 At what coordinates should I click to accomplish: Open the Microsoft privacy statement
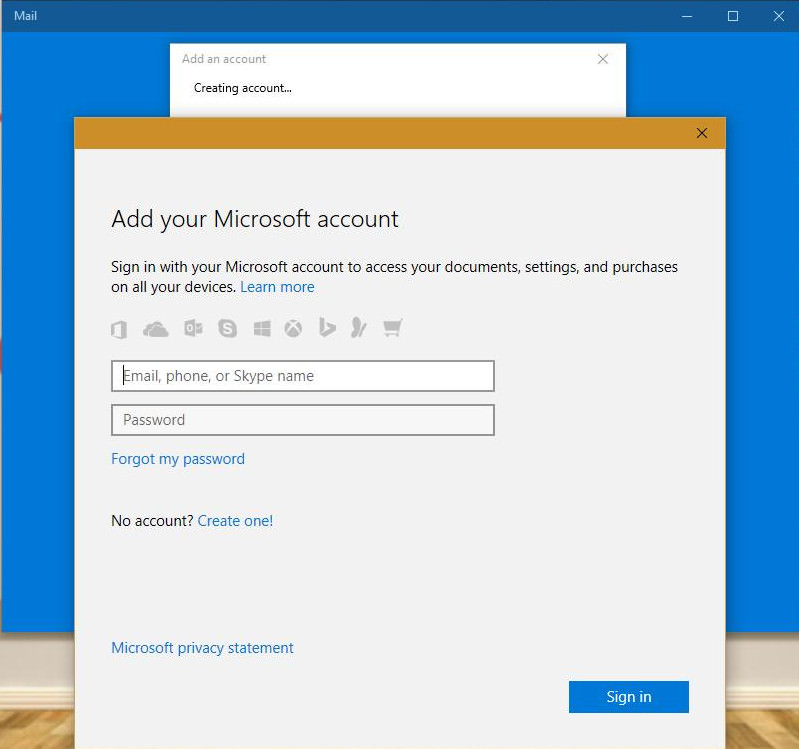tap(202, 648)
